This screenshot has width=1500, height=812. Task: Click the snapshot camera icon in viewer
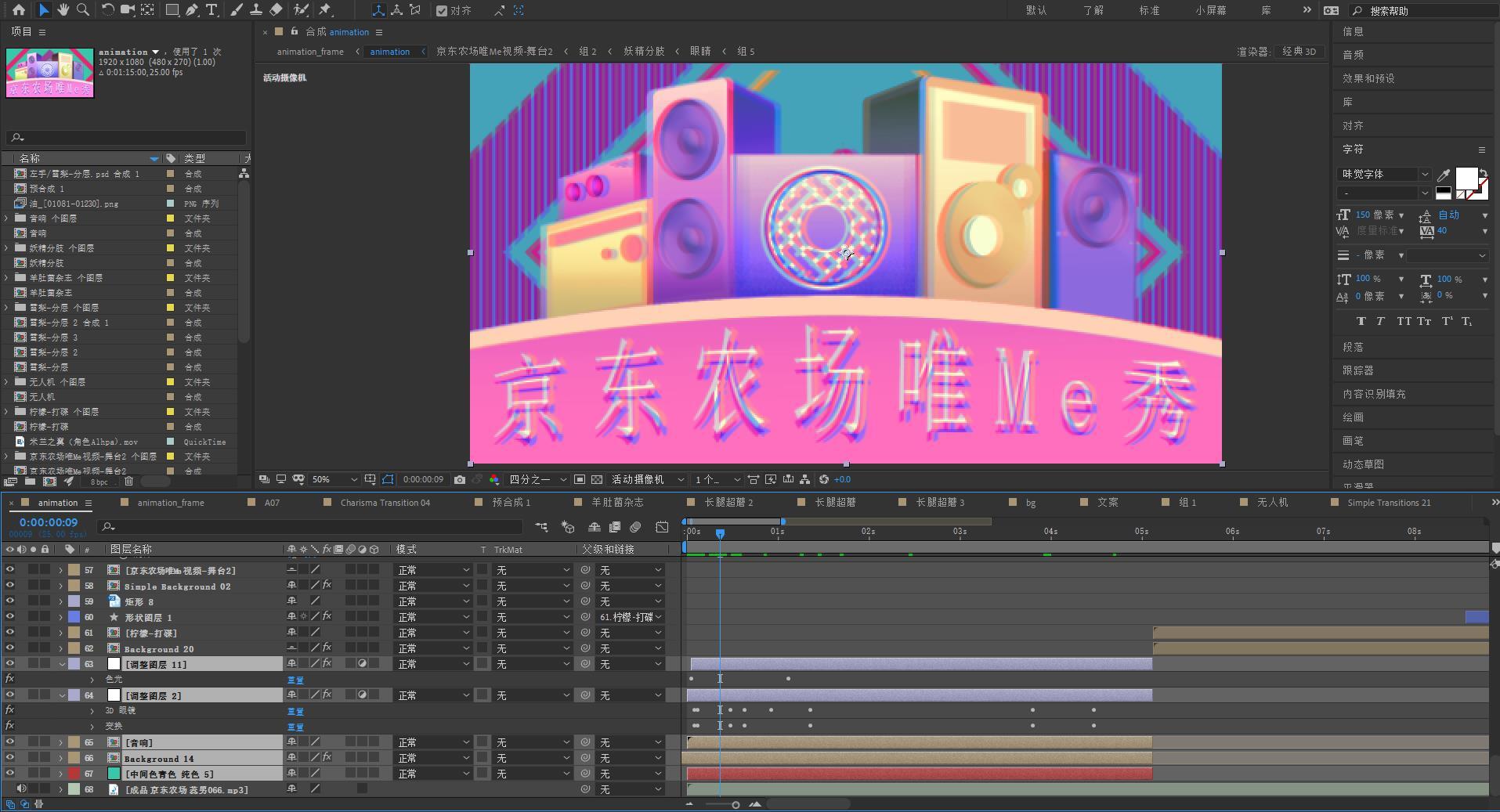[460, 479]
